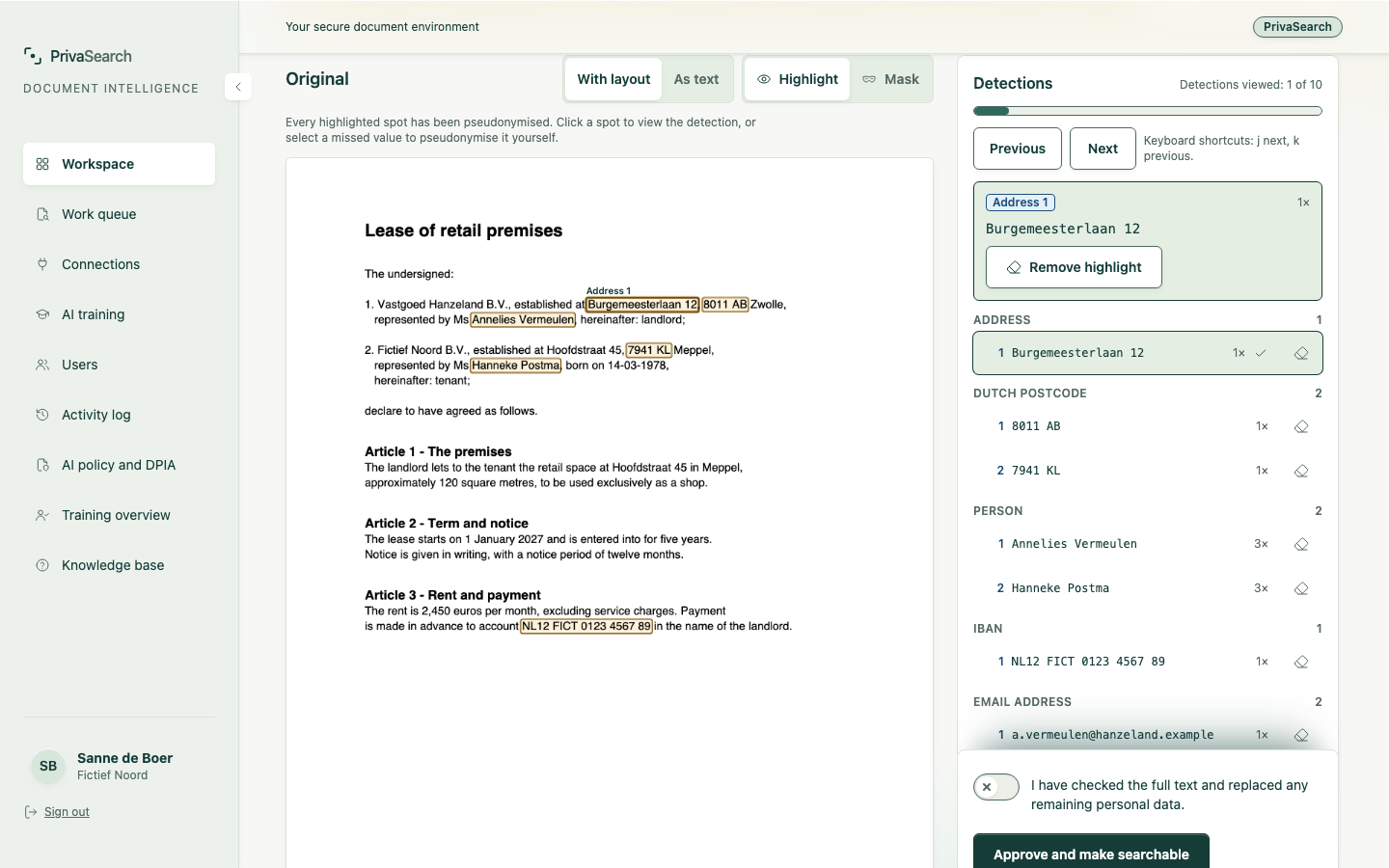The width and height of the screenshot is (1389, 868).
Task: Go to Connections in the sidebar
Action: (x=119, y=264)
